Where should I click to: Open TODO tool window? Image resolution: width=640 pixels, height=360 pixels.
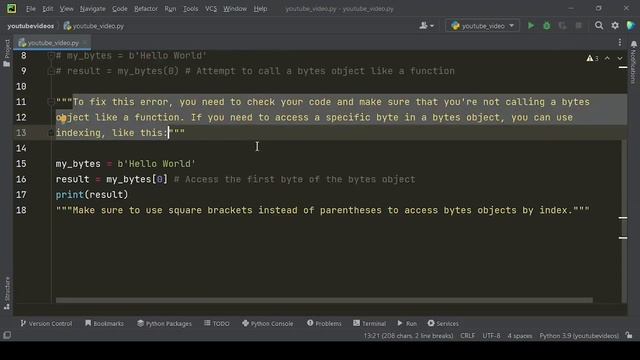[217, 323]
